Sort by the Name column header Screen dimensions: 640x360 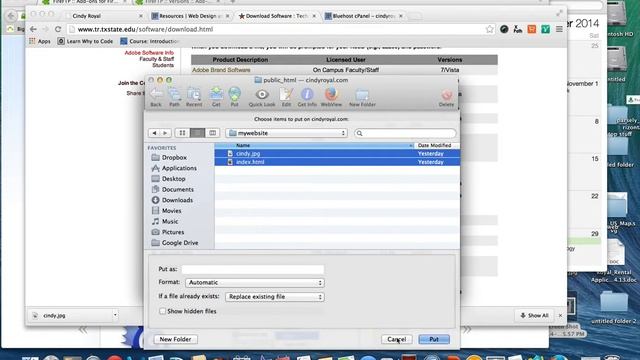point(314,145)
